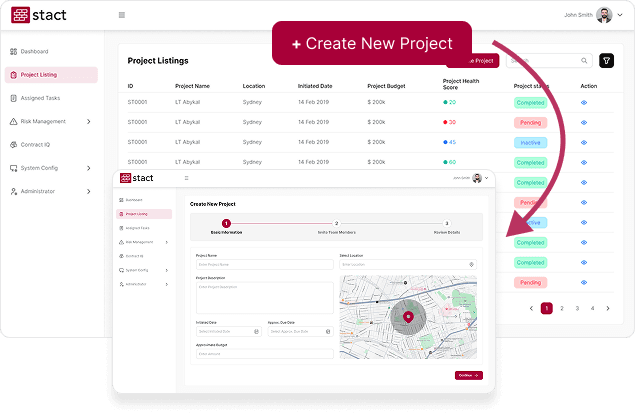
Task: Click John Smith's avatar in the back window
Action: tap(604, 15)
